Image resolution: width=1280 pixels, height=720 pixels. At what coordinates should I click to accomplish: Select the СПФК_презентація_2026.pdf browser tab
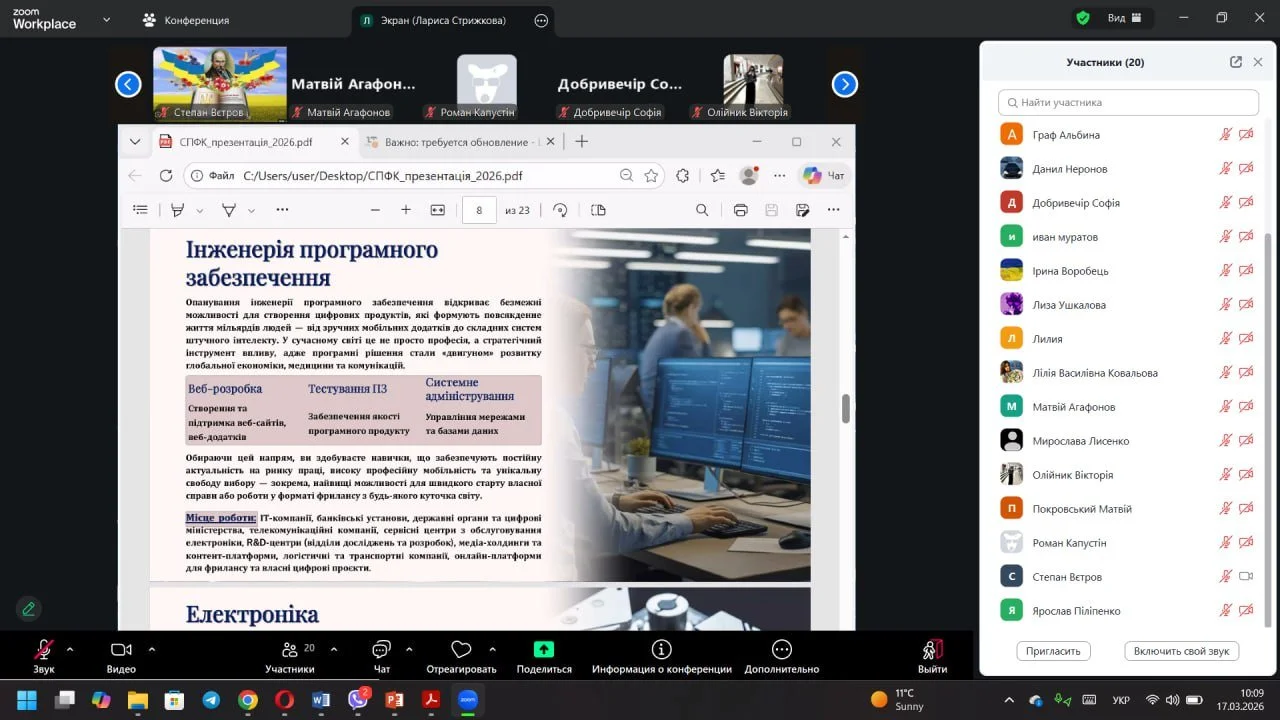coord(255,142)
